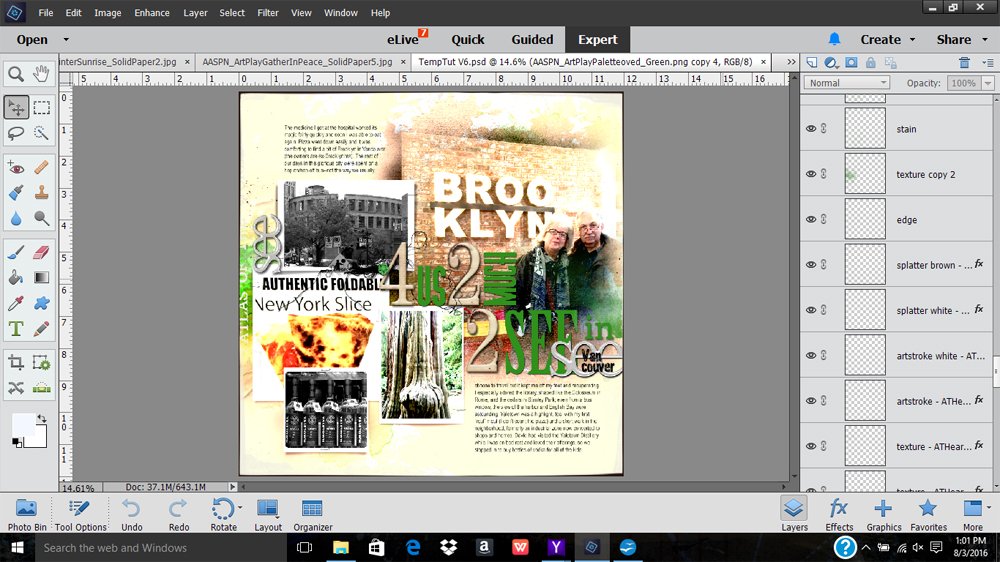
Task: Hide the artstroke white layer
Action: (811, 355)
